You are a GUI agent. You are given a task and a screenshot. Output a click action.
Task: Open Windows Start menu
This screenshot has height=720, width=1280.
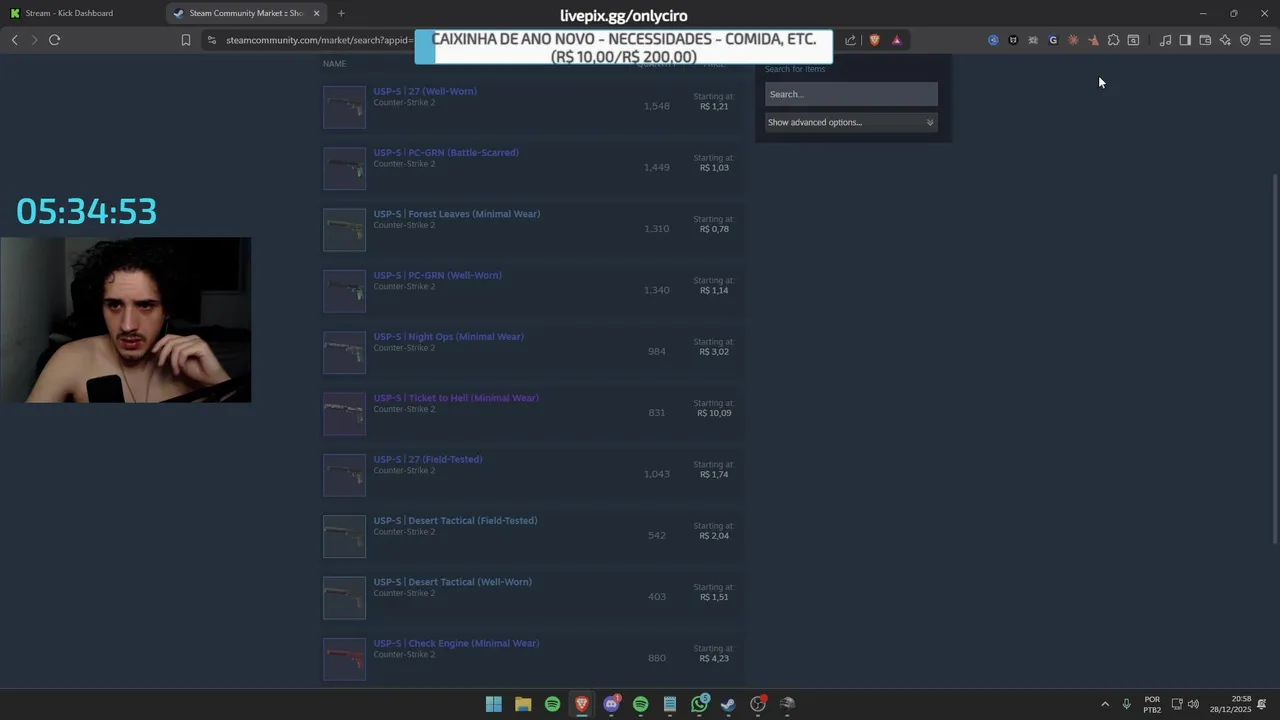coord(493,704)
